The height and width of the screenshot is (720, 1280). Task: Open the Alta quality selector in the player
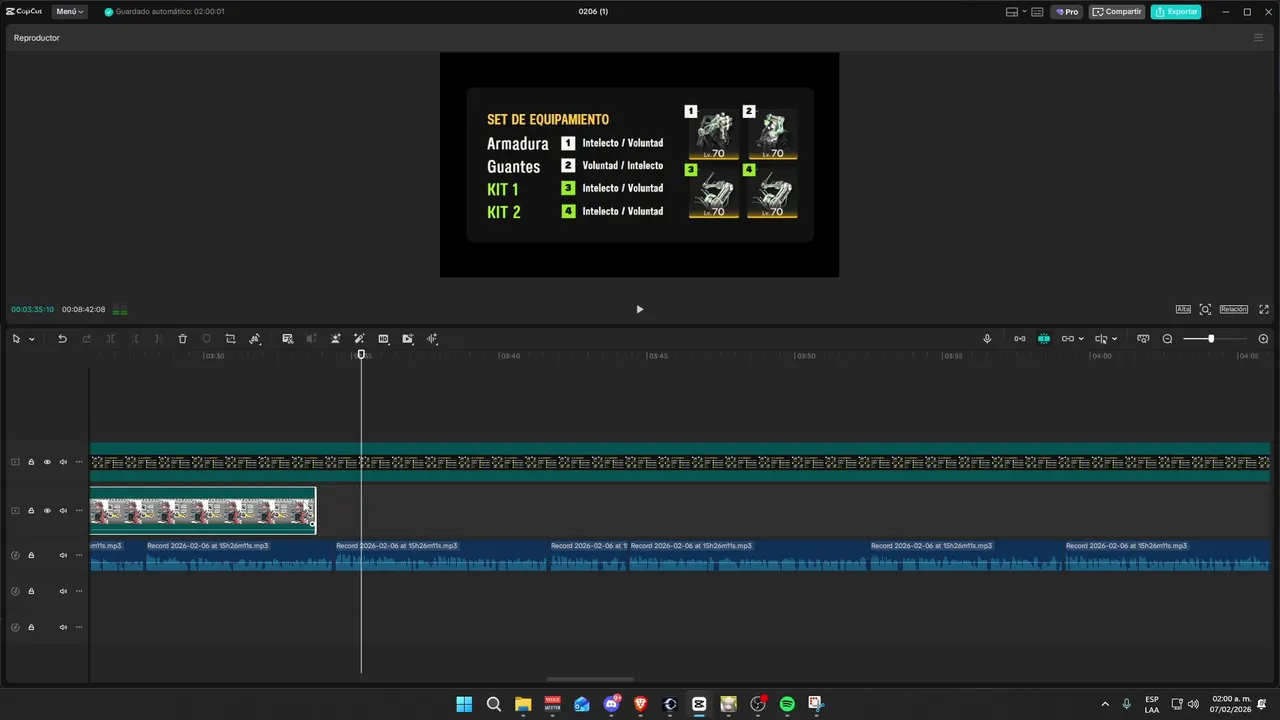pyautogui.click(x=1183, y=310)
